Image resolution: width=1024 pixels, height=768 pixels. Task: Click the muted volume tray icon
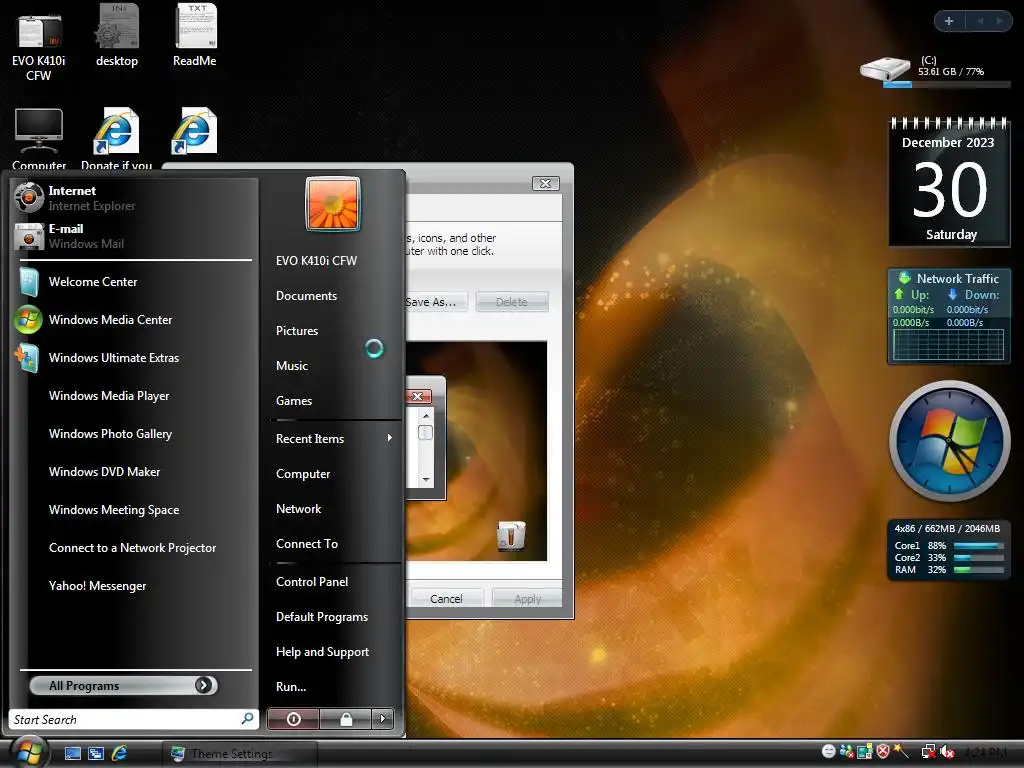947,752
